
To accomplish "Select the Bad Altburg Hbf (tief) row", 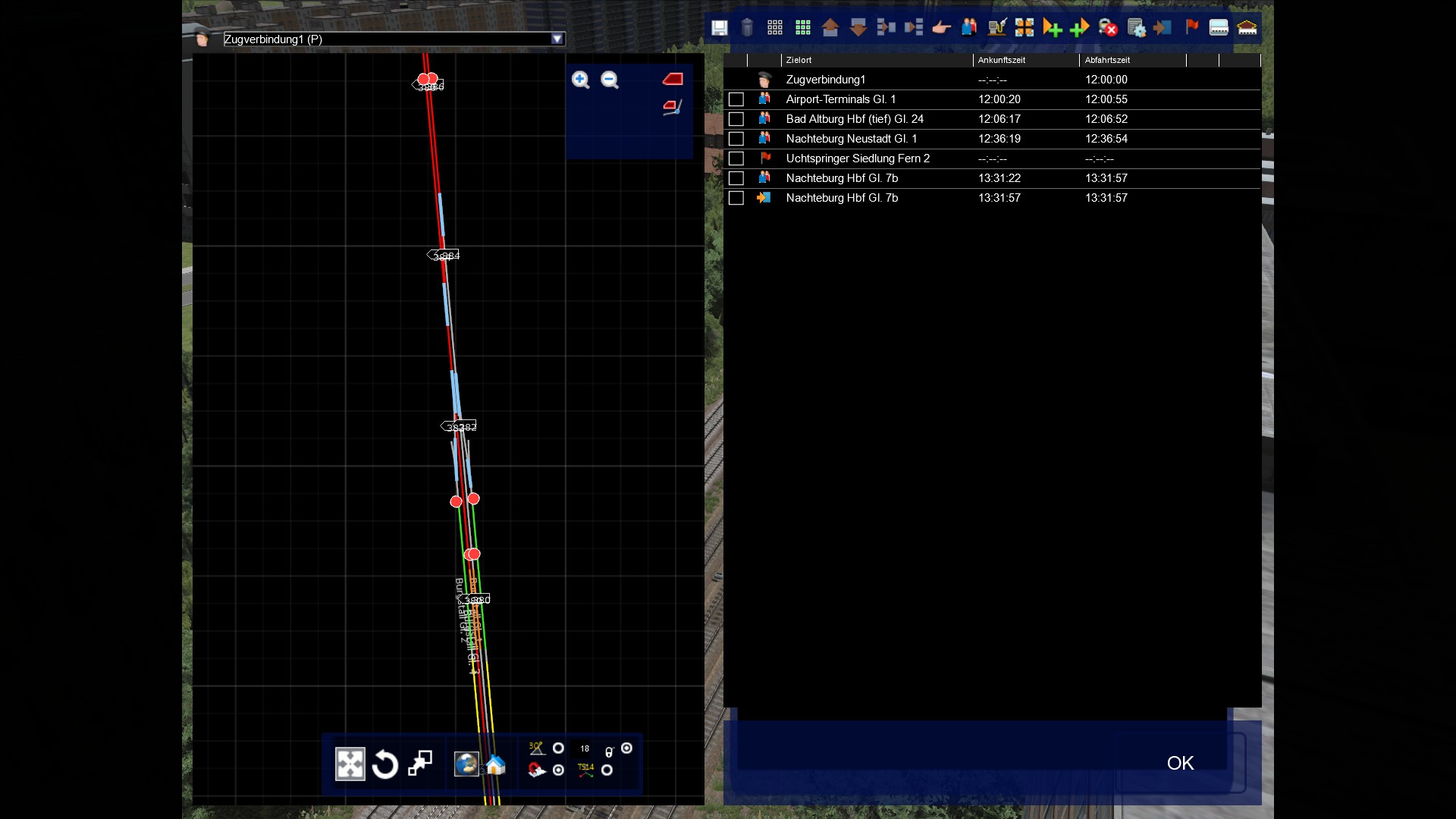I will 855,119.
